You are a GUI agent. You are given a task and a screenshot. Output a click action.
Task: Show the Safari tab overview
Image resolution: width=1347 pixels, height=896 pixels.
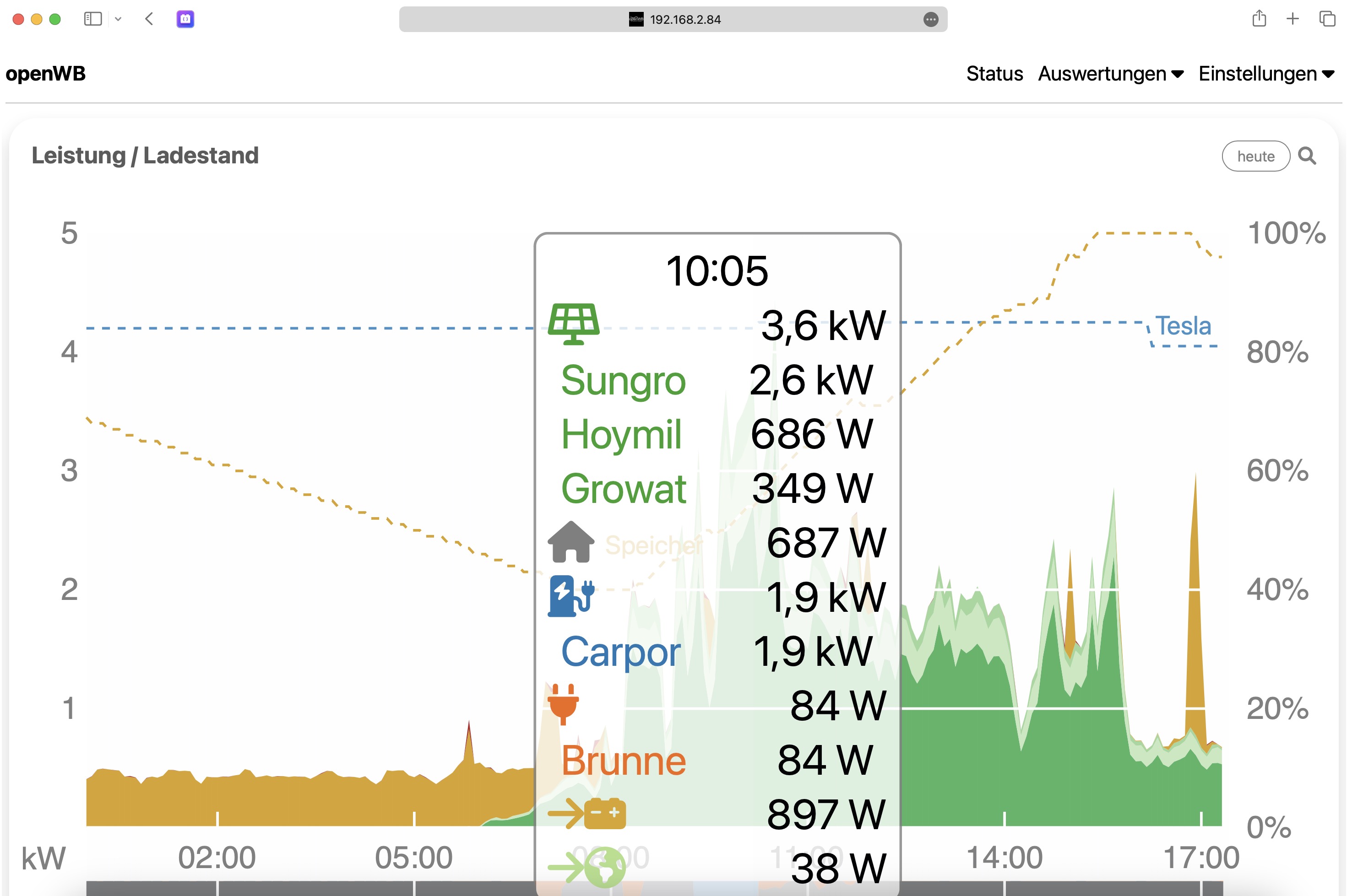coord(1327,19)
